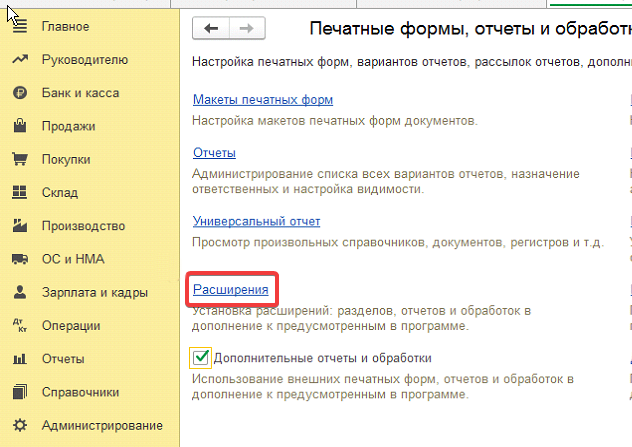This screenshot has height=447, width=632.
Task: Open the Главное section
Action: click(x=66, y=27)
